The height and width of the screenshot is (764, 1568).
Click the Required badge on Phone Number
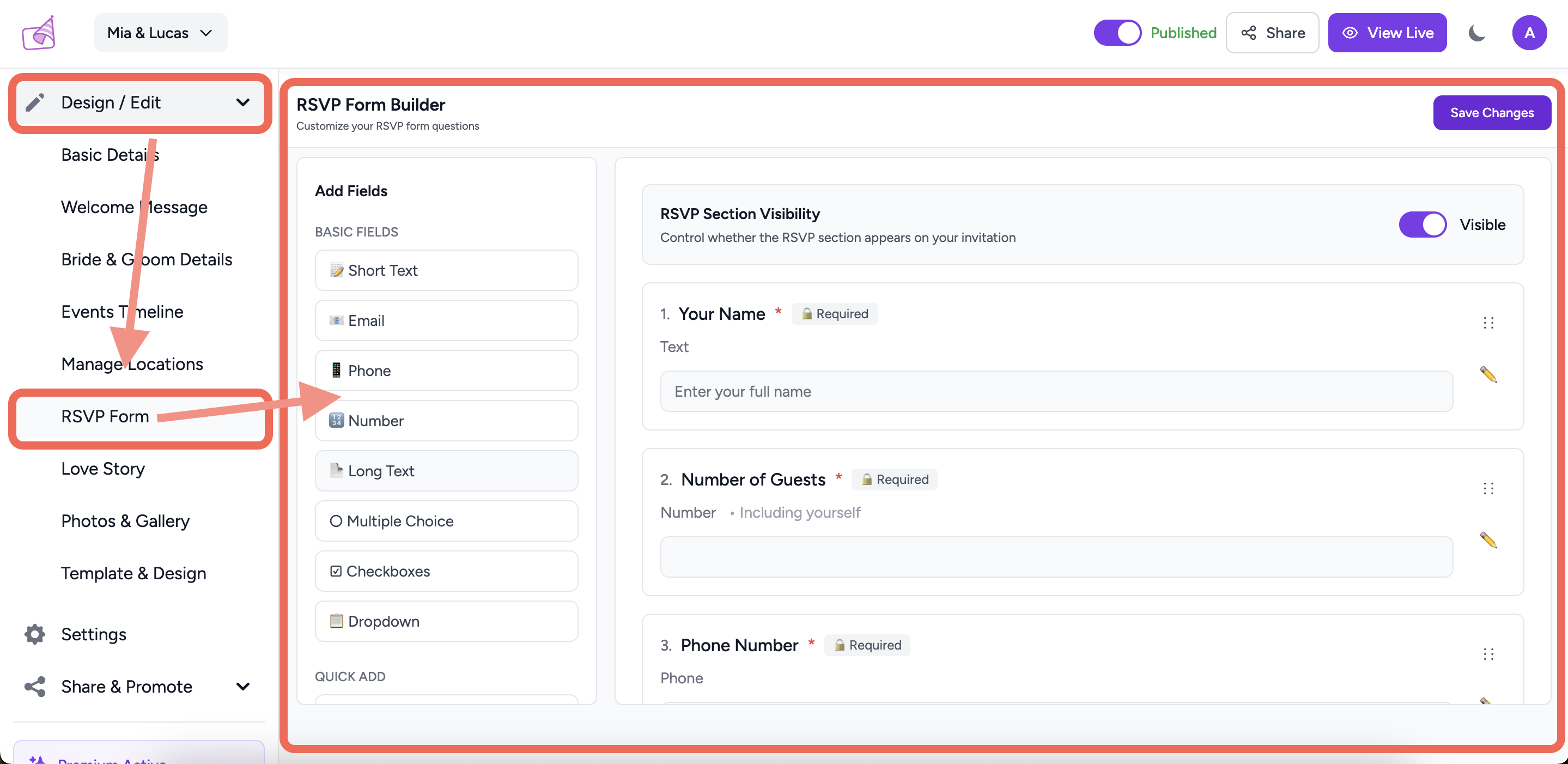click(x=867, y=645)
